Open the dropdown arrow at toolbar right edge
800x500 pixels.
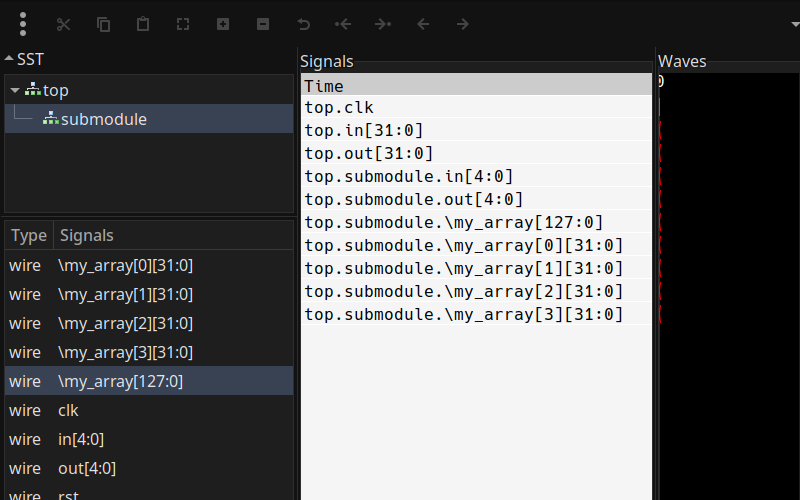click(x=795, y=24)
